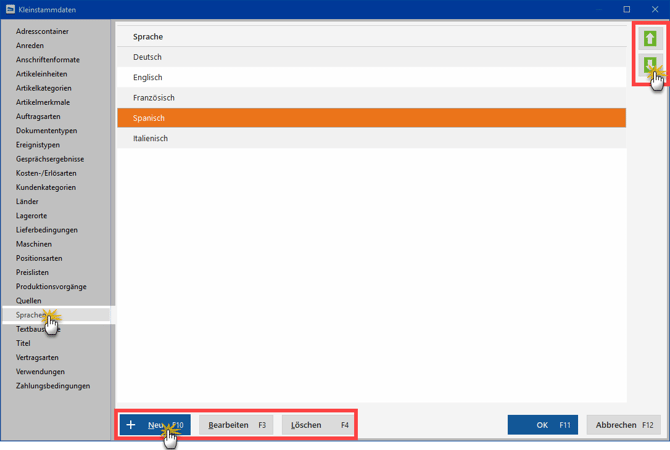Open Adresscontainer in the sidebar
Viewport: 670px width, 450px height.
click(x=42, y=31)
